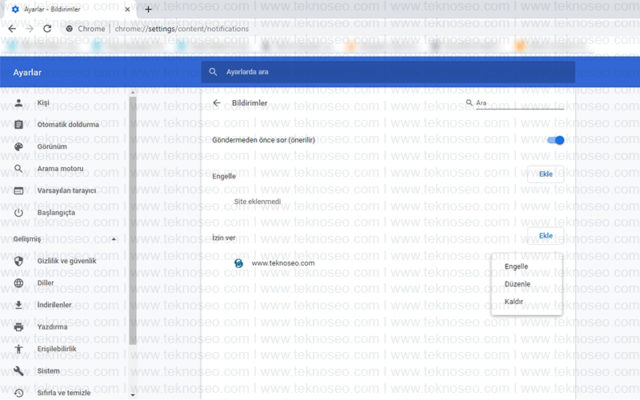Reload the settings page
Viewport: 640px width, 400px height.
click(x=47, y=29)
